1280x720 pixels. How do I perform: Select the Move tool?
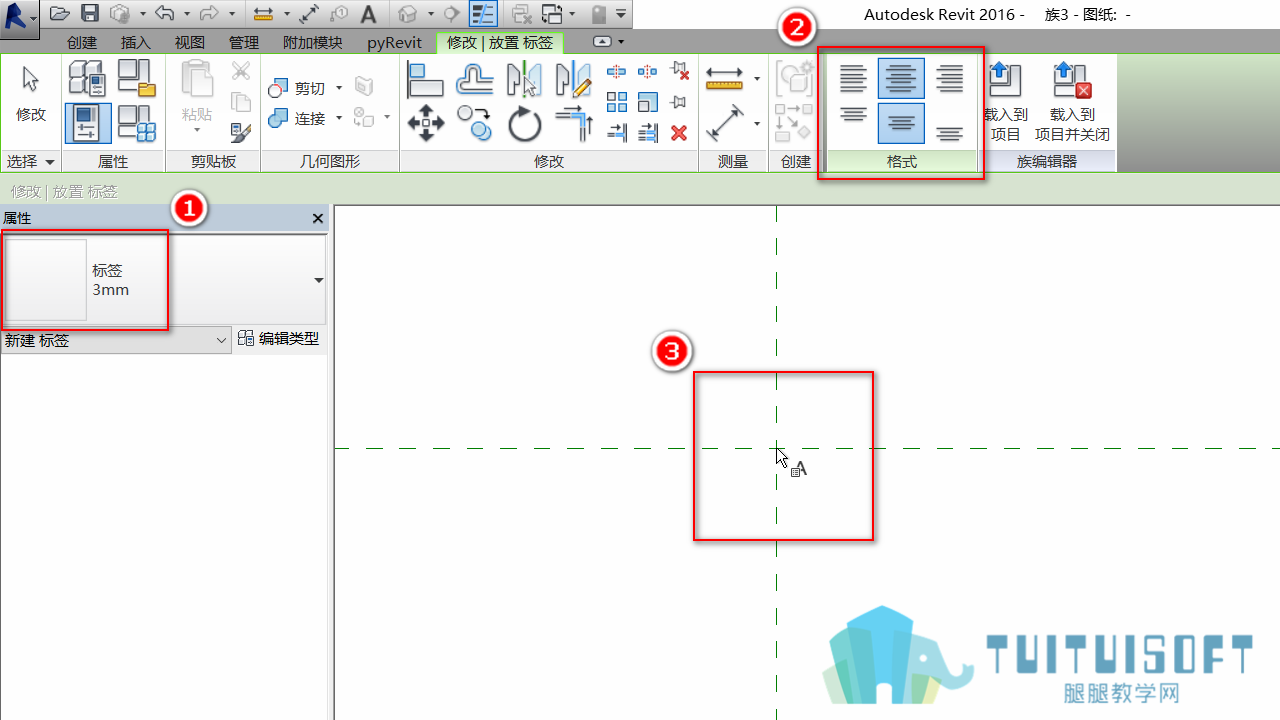pyautogui.click(x=426, y=125)
